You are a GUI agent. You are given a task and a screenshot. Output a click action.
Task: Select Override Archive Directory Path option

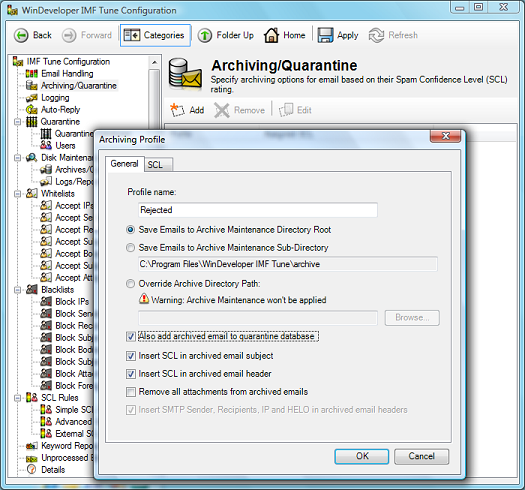[x=130, y=284]
